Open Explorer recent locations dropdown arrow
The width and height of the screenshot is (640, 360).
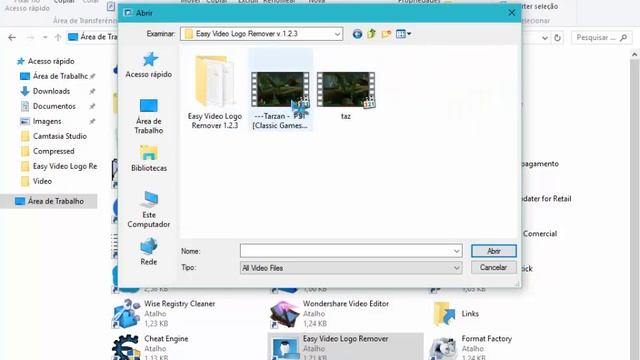tap(45, 38)
